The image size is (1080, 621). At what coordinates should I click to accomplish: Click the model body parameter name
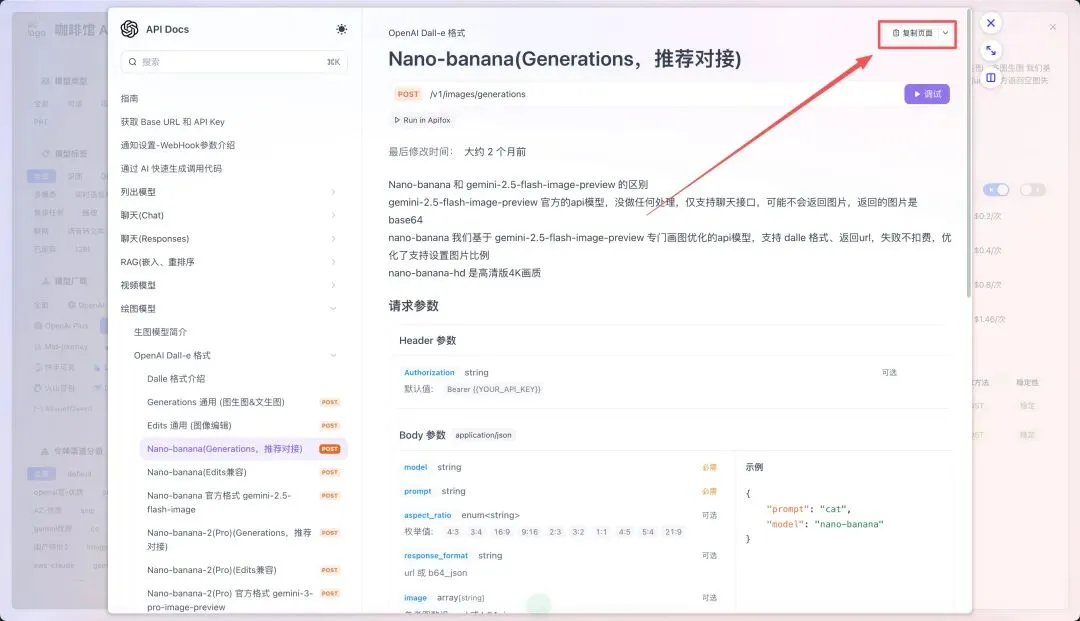[415, 467]
